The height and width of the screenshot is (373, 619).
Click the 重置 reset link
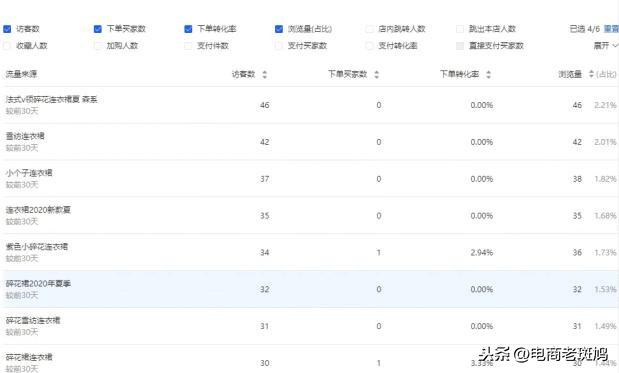pos(611,29)
